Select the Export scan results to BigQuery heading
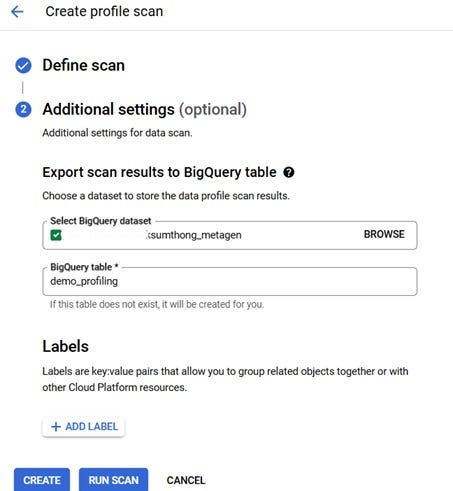 click(159, 172)
